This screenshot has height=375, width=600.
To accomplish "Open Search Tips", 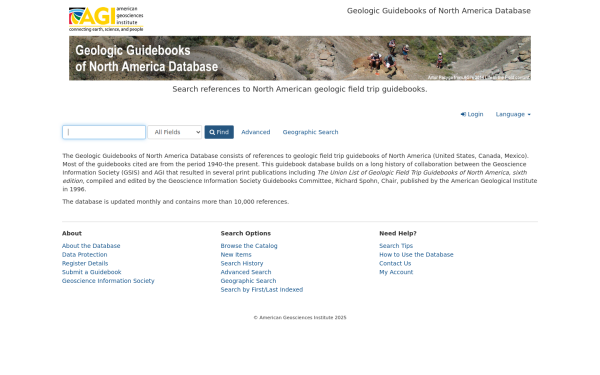I will coord(396,246).
